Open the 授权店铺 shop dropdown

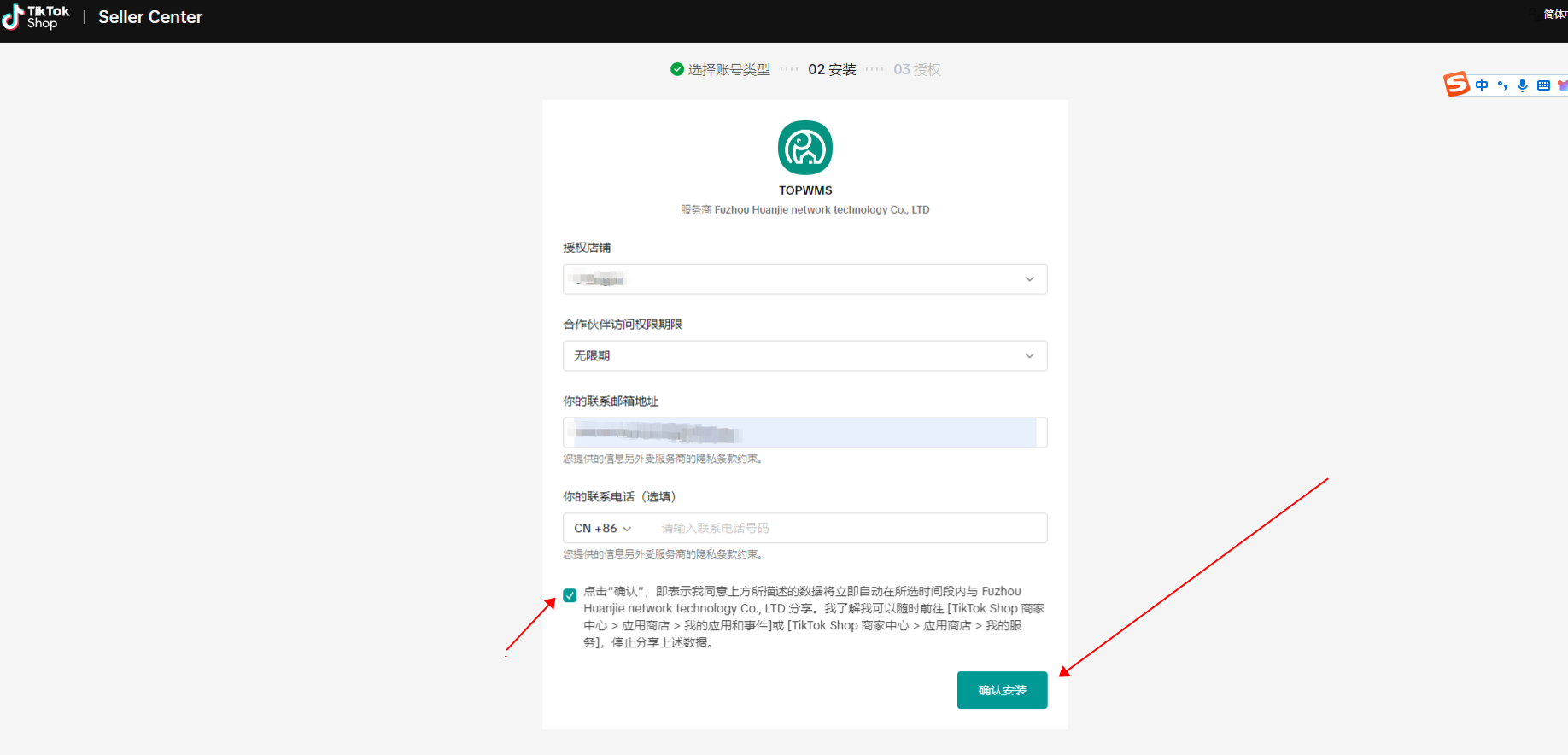pyautogui.click(x=804, y=279)
